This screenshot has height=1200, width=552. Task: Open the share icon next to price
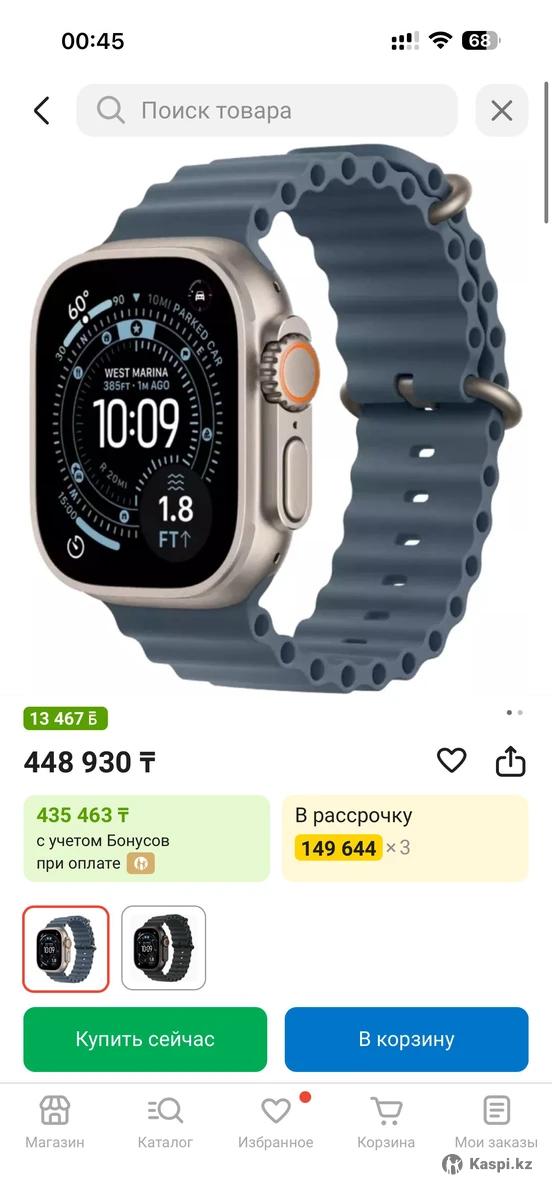(x=510, y=761)
